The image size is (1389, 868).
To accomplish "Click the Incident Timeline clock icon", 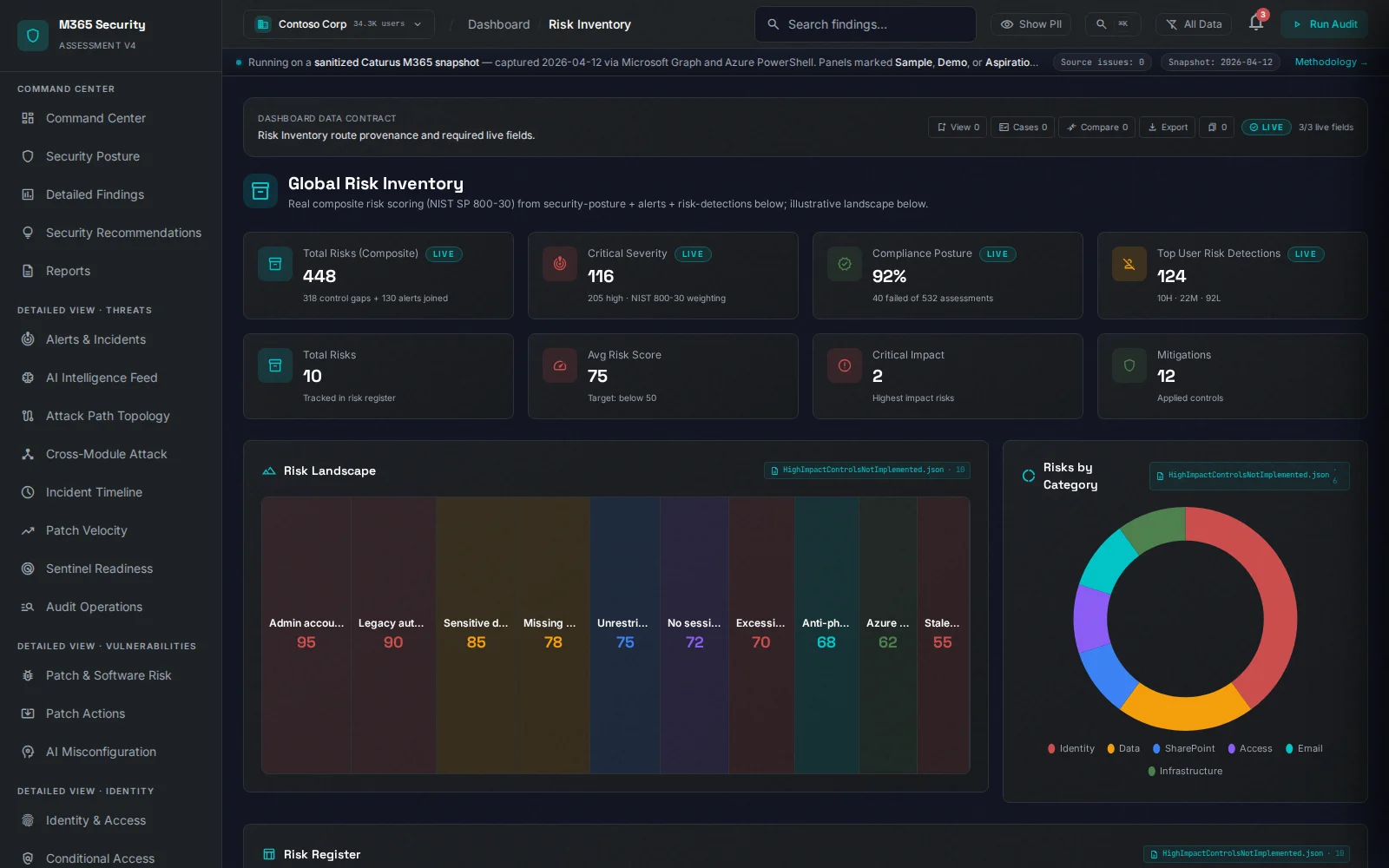I will (x=28, y=492).
